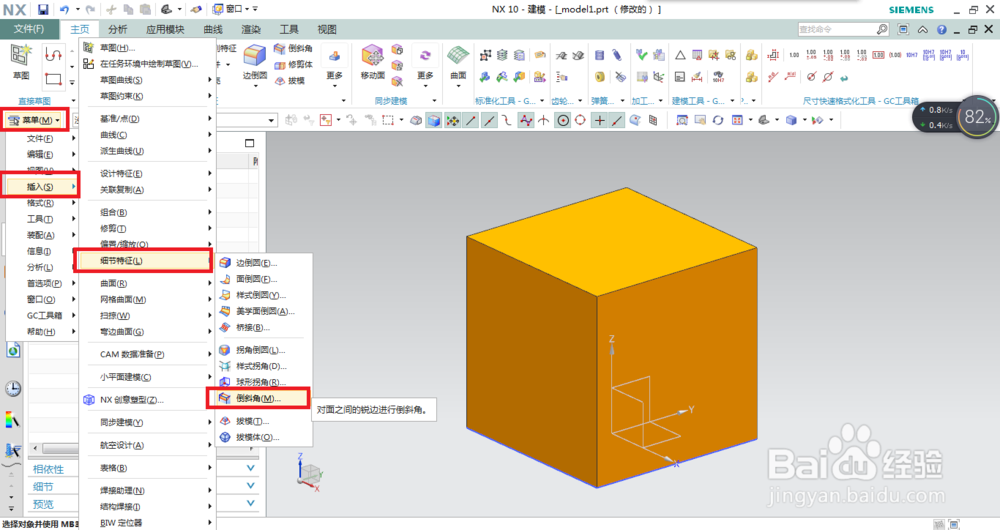
Task: Expand the 预览 panel chevron
Action: [251, 503]
